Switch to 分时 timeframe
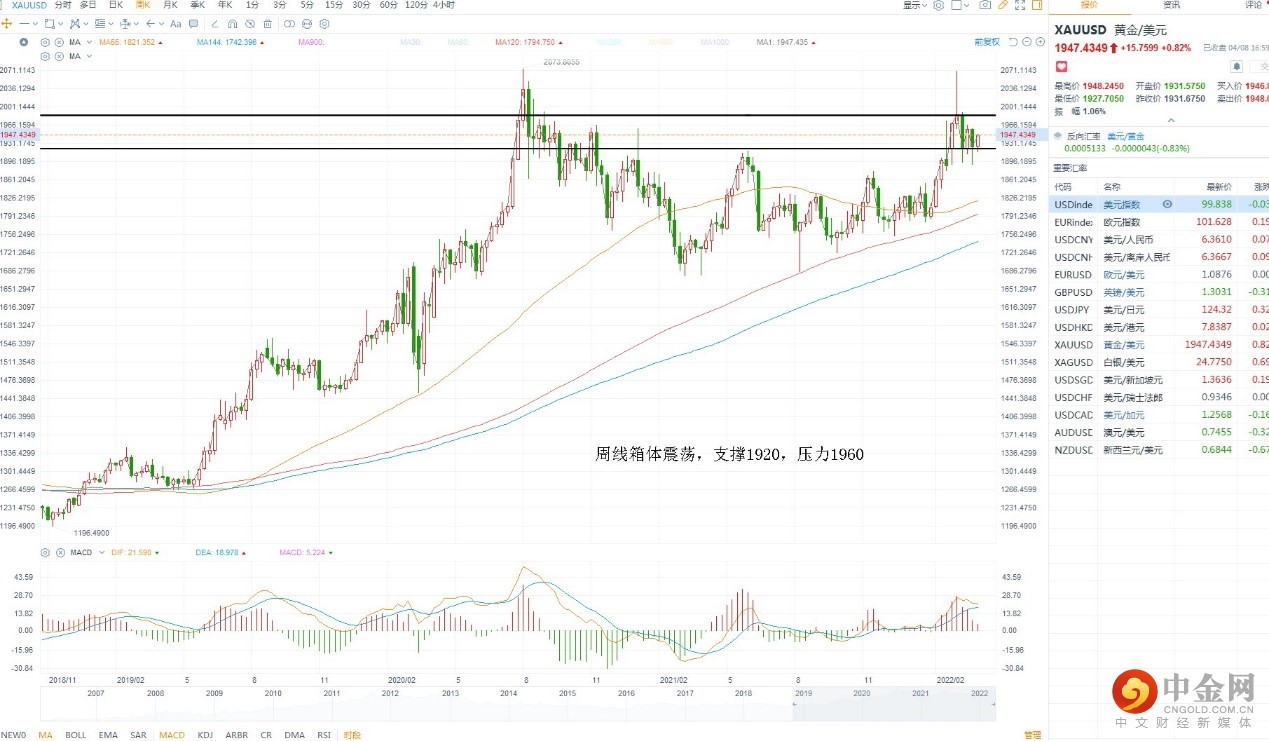 click(x=63, y=5)
